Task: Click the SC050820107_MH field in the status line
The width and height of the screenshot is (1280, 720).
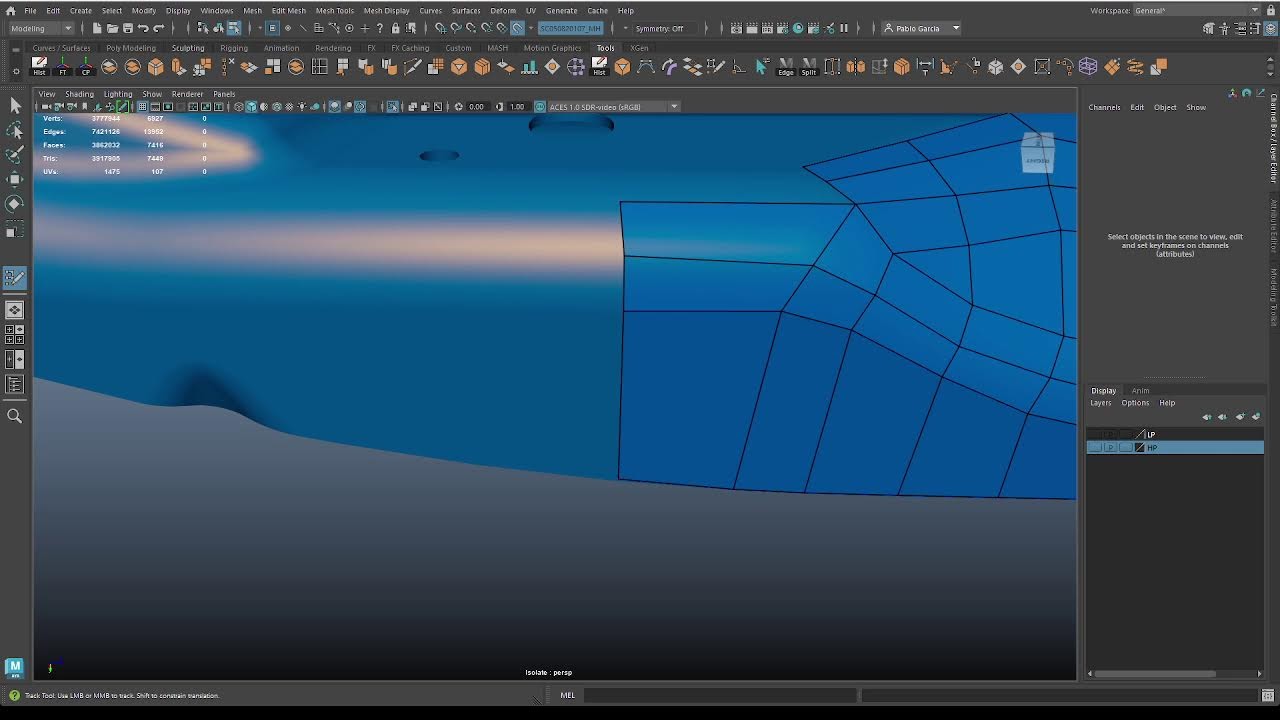Action: point(570,28)
